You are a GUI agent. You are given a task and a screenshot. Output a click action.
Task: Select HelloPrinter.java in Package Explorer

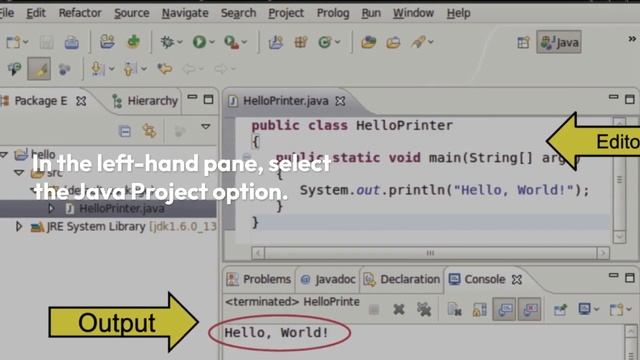point(122,209)
